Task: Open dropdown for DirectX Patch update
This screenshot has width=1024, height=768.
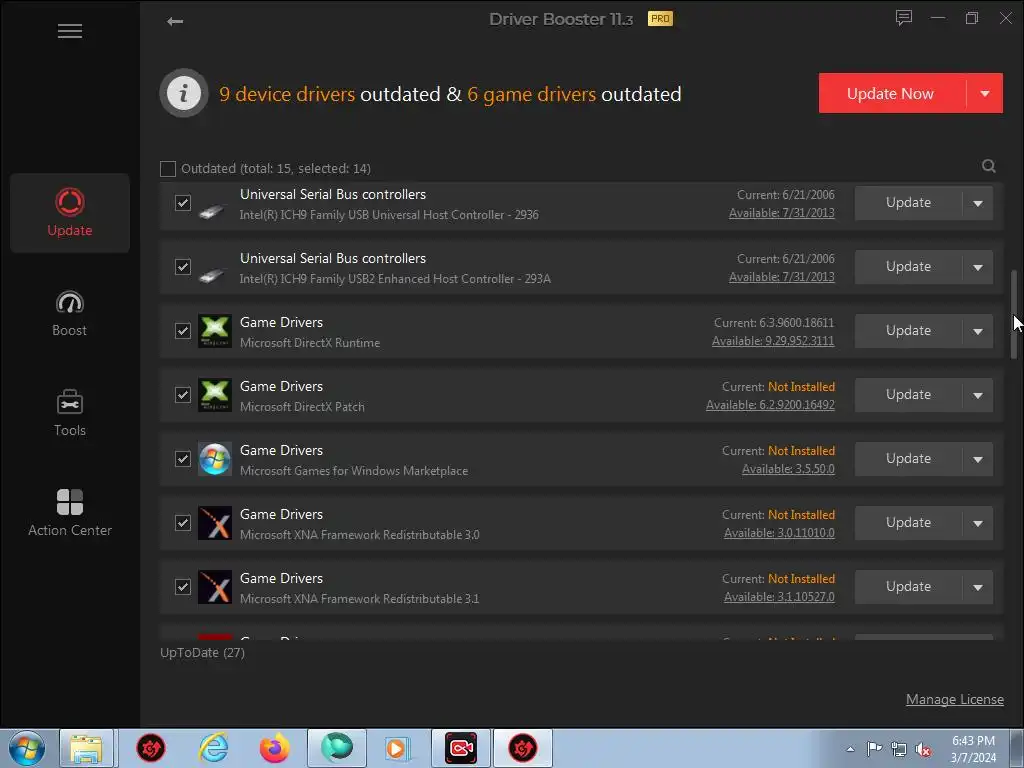Action: pos(978,395)
